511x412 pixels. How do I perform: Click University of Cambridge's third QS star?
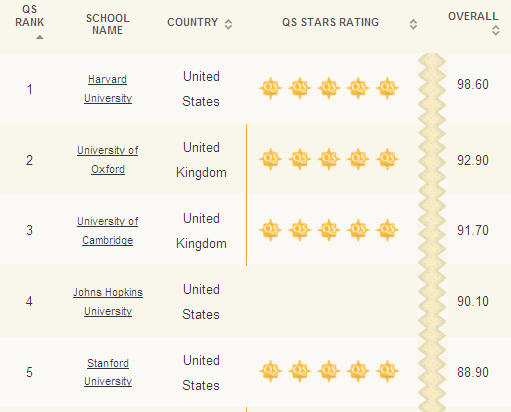click(329, 230)
